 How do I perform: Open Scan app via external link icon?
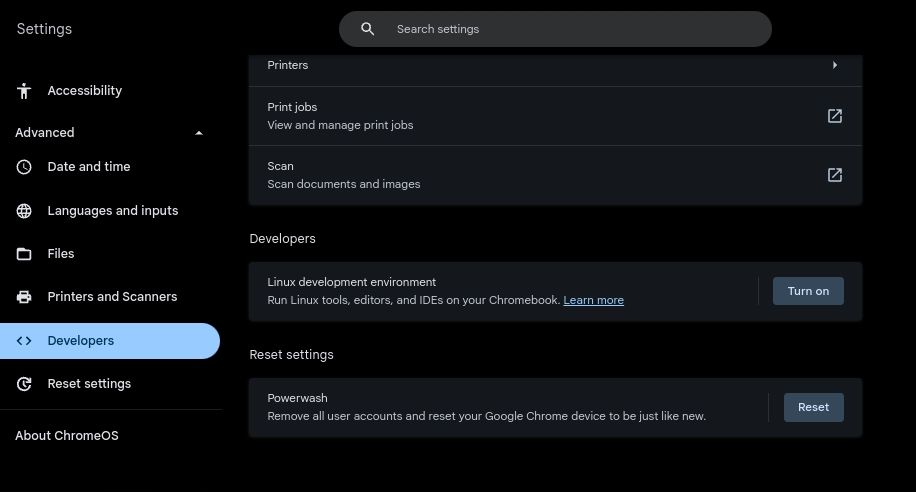point(835,175)
